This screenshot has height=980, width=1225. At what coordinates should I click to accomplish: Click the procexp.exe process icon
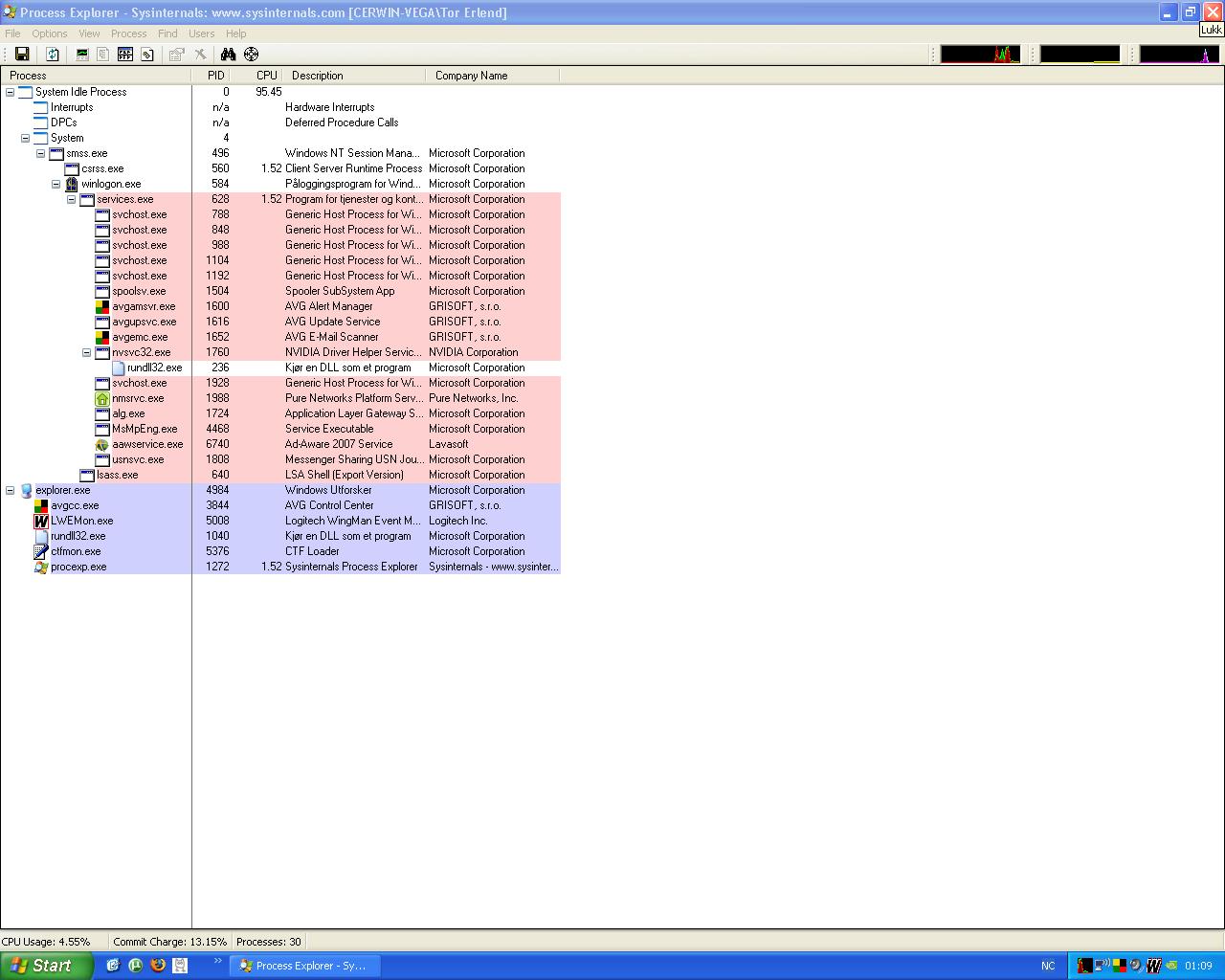[41, 567]
